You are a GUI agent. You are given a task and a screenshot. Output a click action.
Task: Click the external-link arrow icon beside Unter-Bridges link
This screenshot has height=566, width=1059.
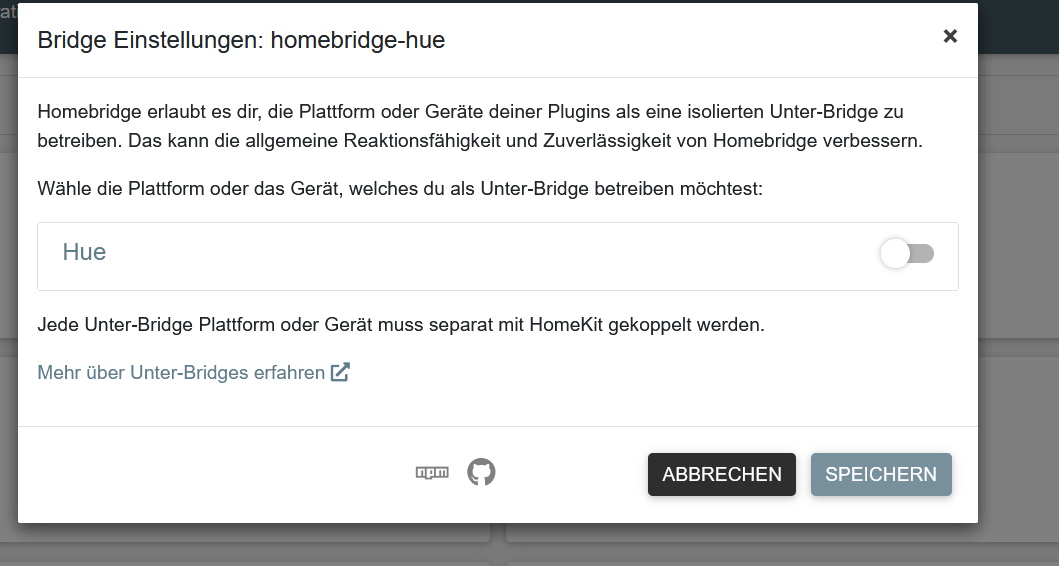coord(340,373)
